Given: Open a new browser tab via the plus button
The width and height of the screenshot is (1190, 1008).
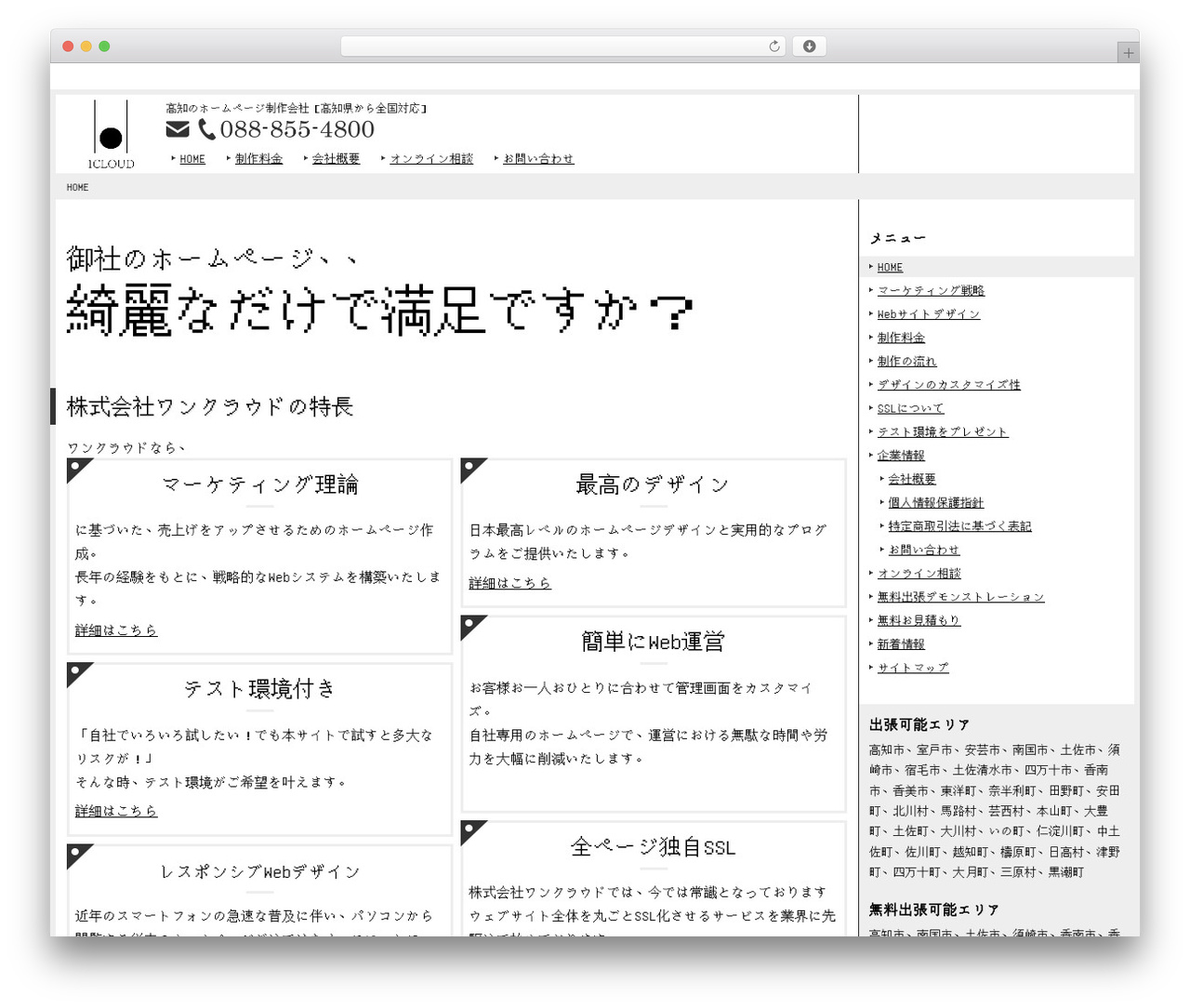Looking at the screenshot, I should (1129, 53).
